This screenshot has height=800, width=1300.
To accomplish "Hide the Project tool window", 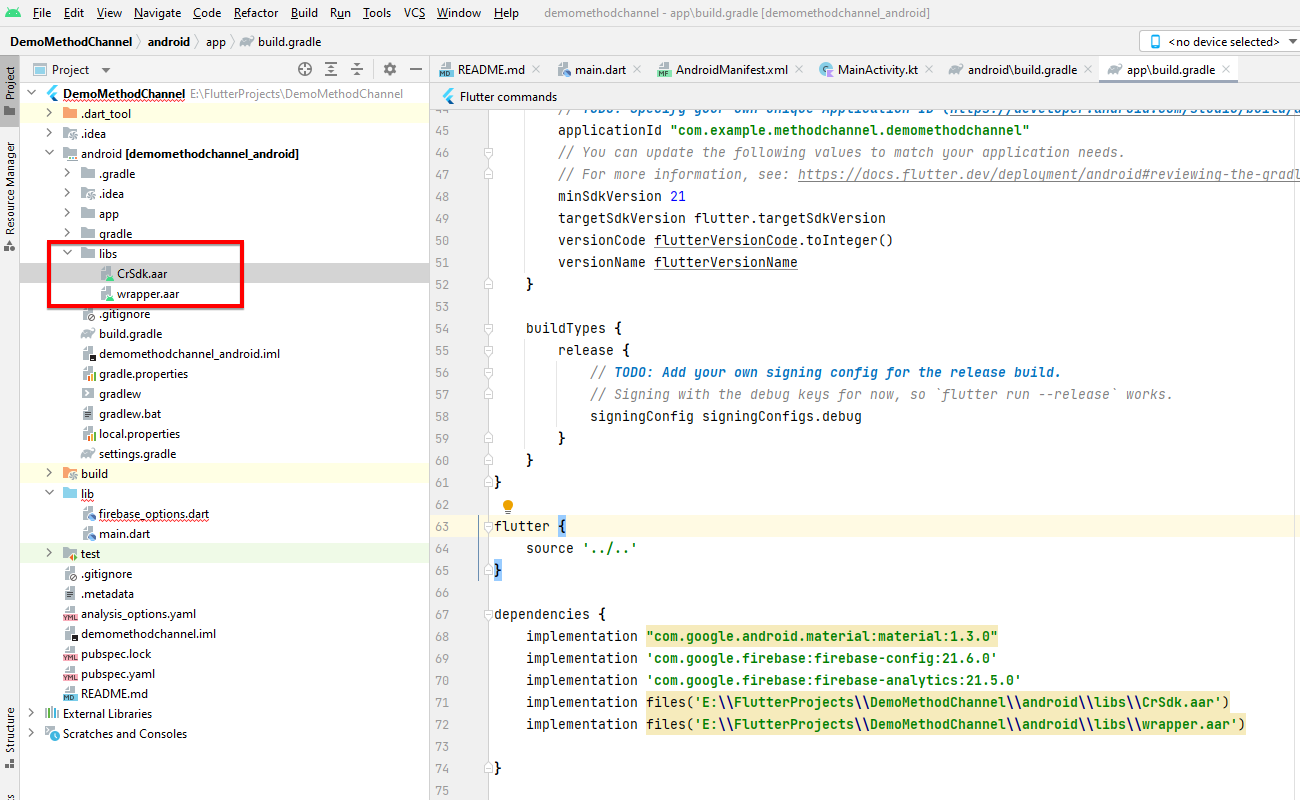I will [x=415, y=69].
